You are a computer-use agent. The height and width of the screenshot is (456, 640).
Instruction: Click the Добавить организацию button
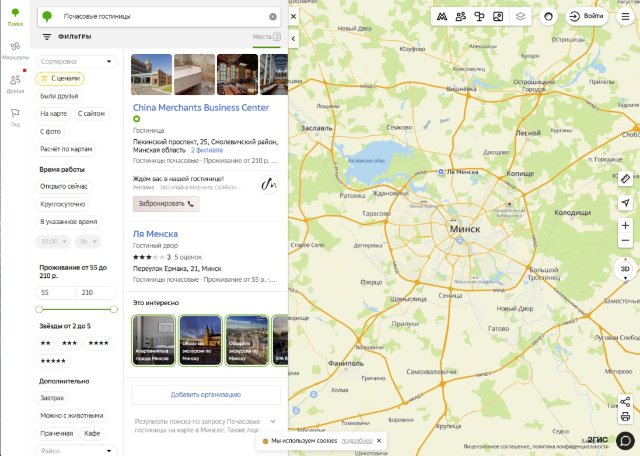pyautogui.click(x=206, y=395)
